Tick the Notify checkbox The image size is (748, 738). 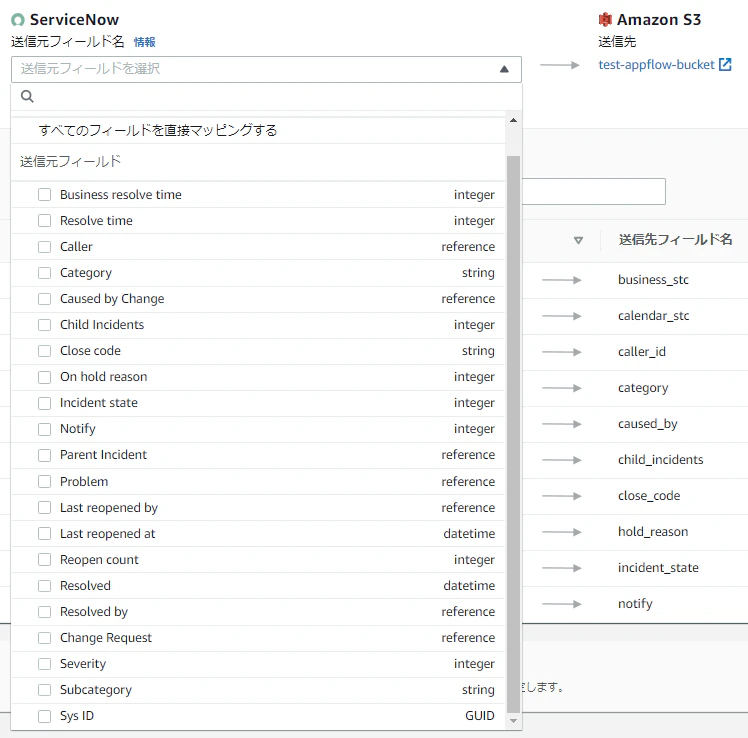click(44, 429)
